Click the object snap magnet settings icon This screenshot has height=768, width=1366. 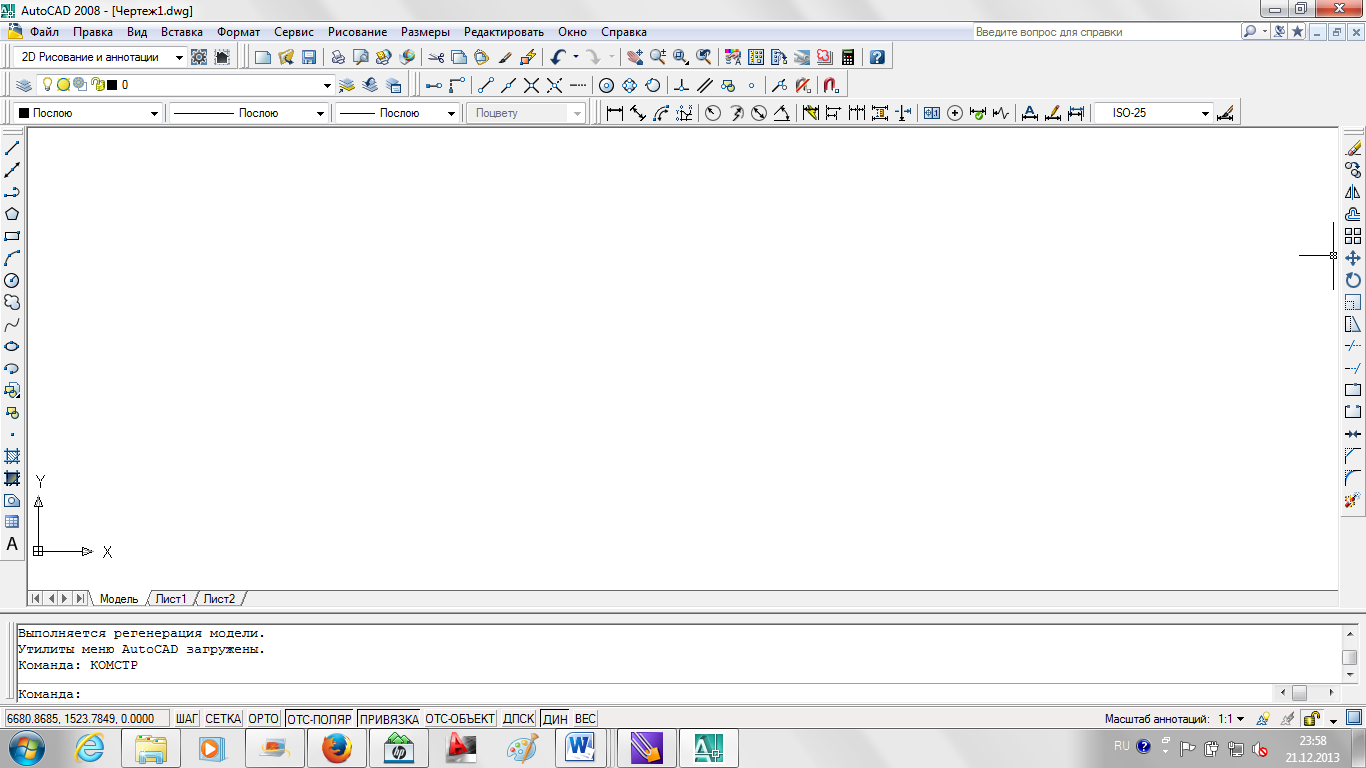[830, 85]
